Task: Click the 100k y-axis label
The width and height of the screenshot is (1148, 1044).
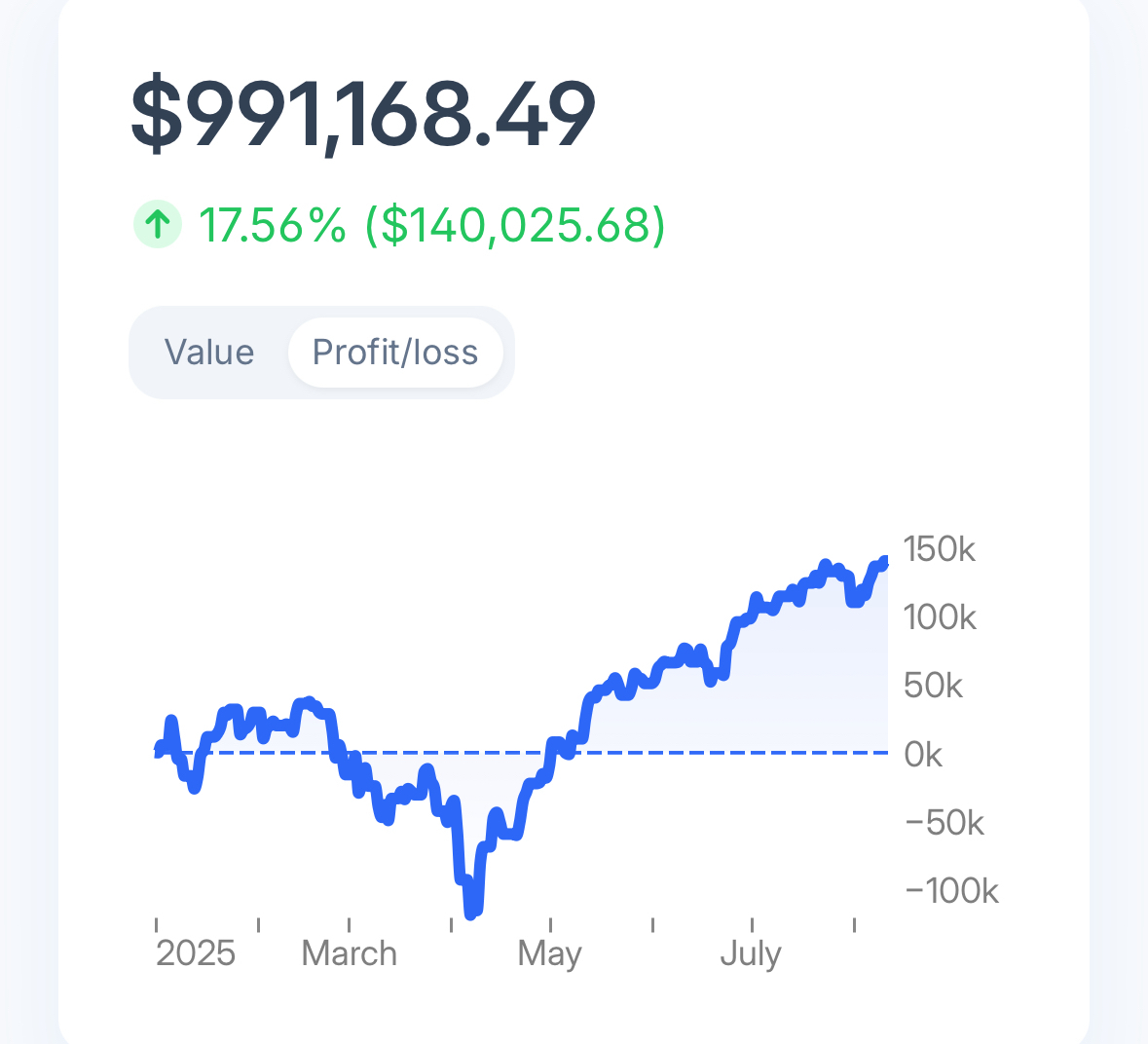Action: coord(940,617)
